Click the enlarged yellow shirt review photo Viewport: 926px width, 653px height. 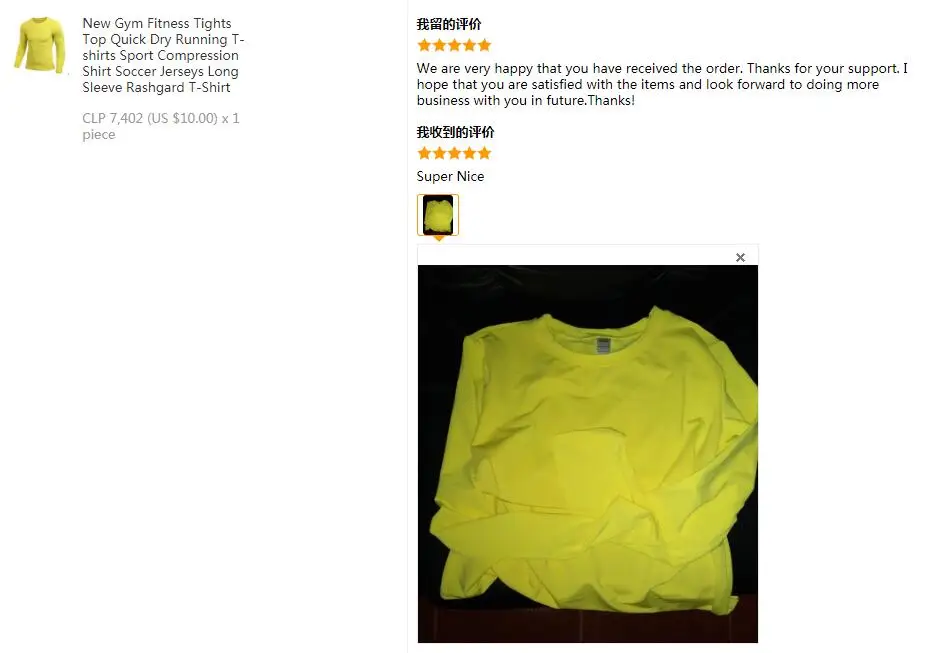588,453
